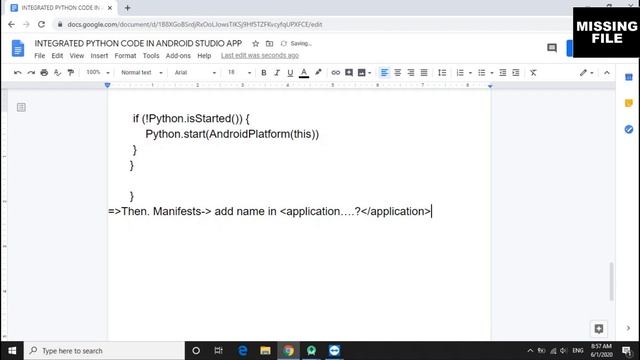The height and width of the screenshot is (360, 640).
Task: Open the text color picker
Action: [304, 73]
